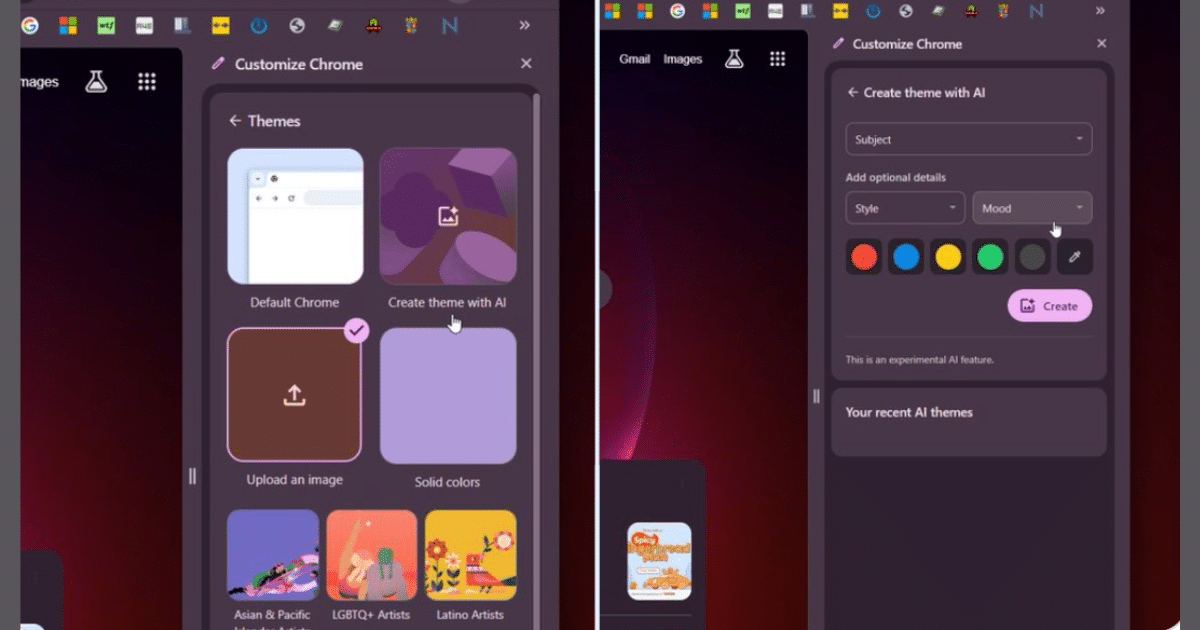Open blue power-symbol bookmark in right window
Screen dimensions: 1200x630
pos(873,11)
